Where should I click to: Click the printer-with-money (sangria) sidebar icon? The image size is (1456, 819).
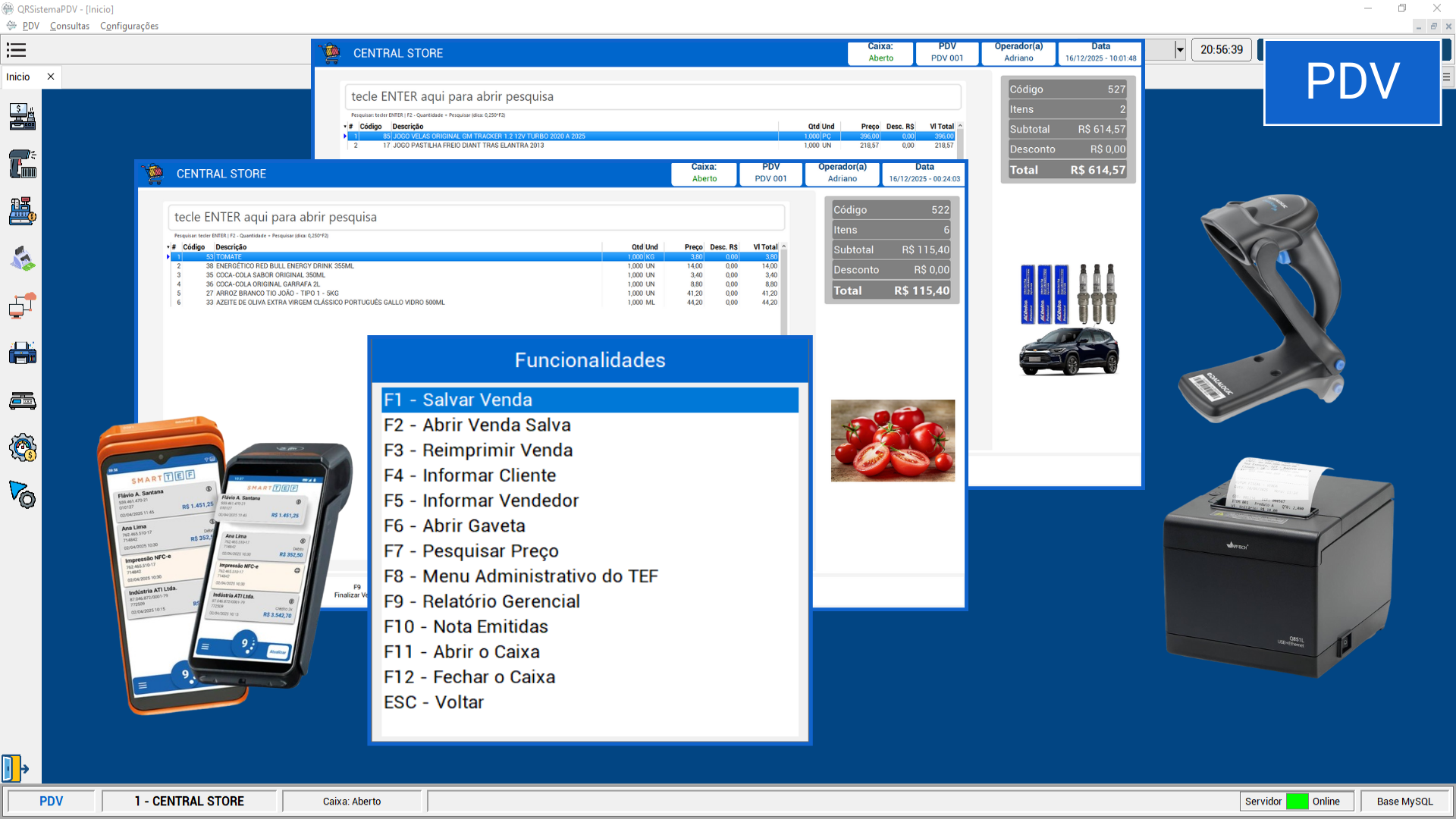(x=22, y=258)
